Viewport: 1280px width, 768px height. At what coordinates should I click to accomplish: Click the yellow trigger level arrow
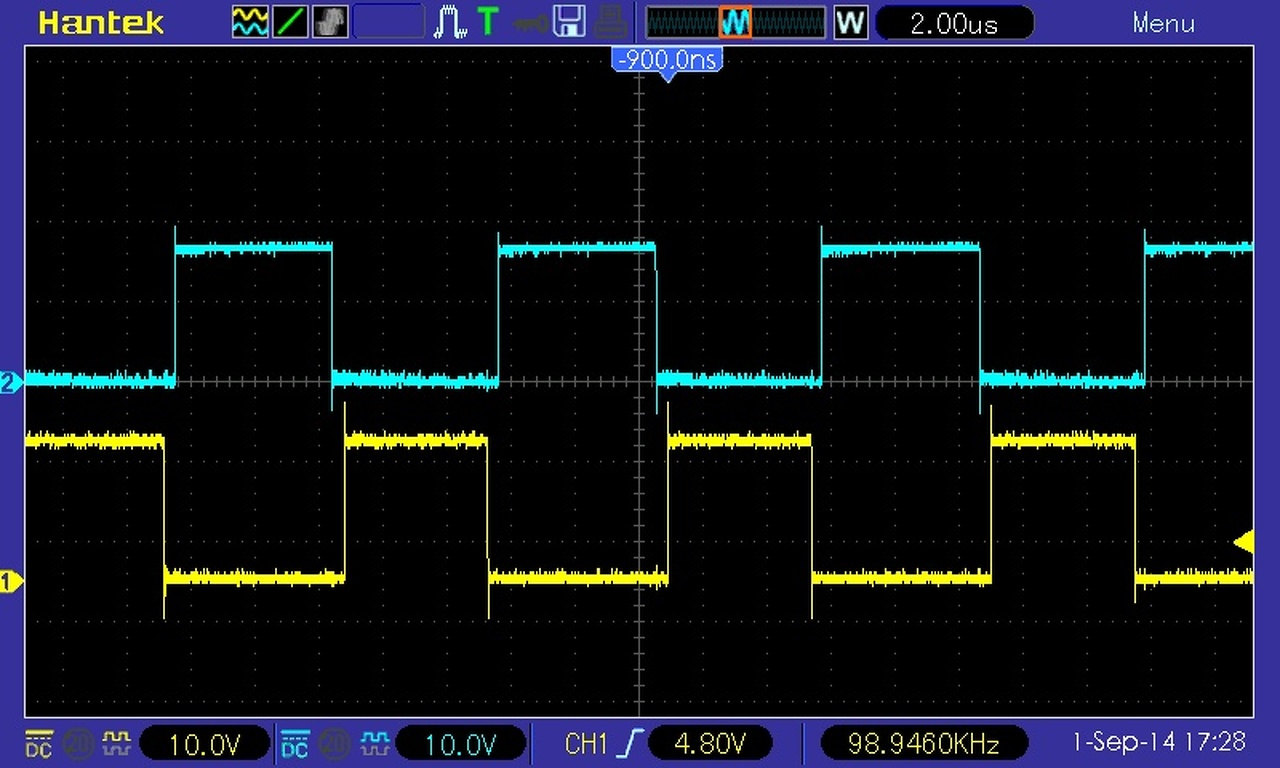coord(1243,542)
